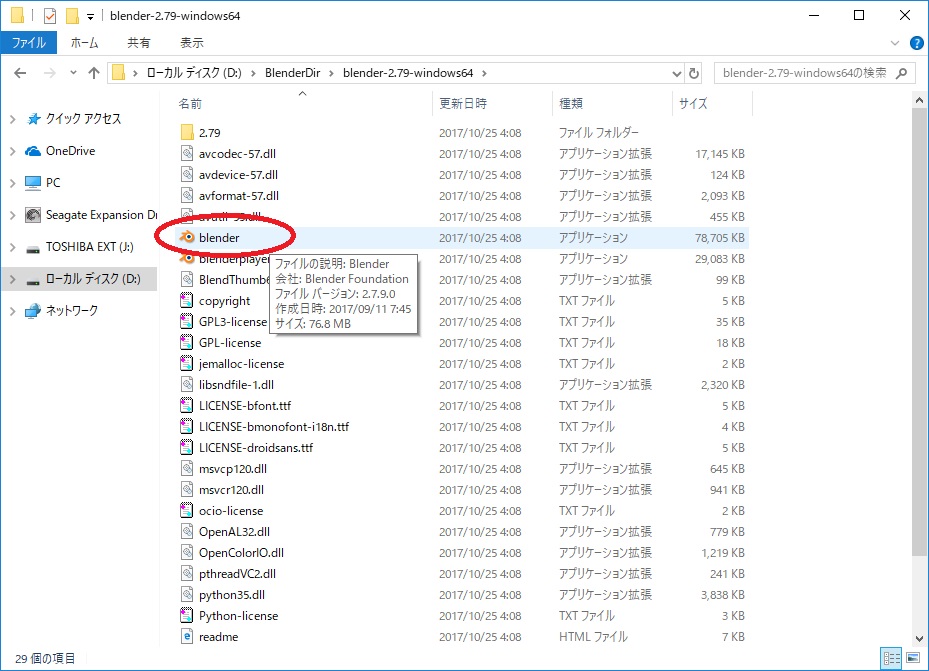The height and width of the screenshot is (671, 929).
Task: Click ローカル ディスク (D:) in address path
Action: coord(194,73)
